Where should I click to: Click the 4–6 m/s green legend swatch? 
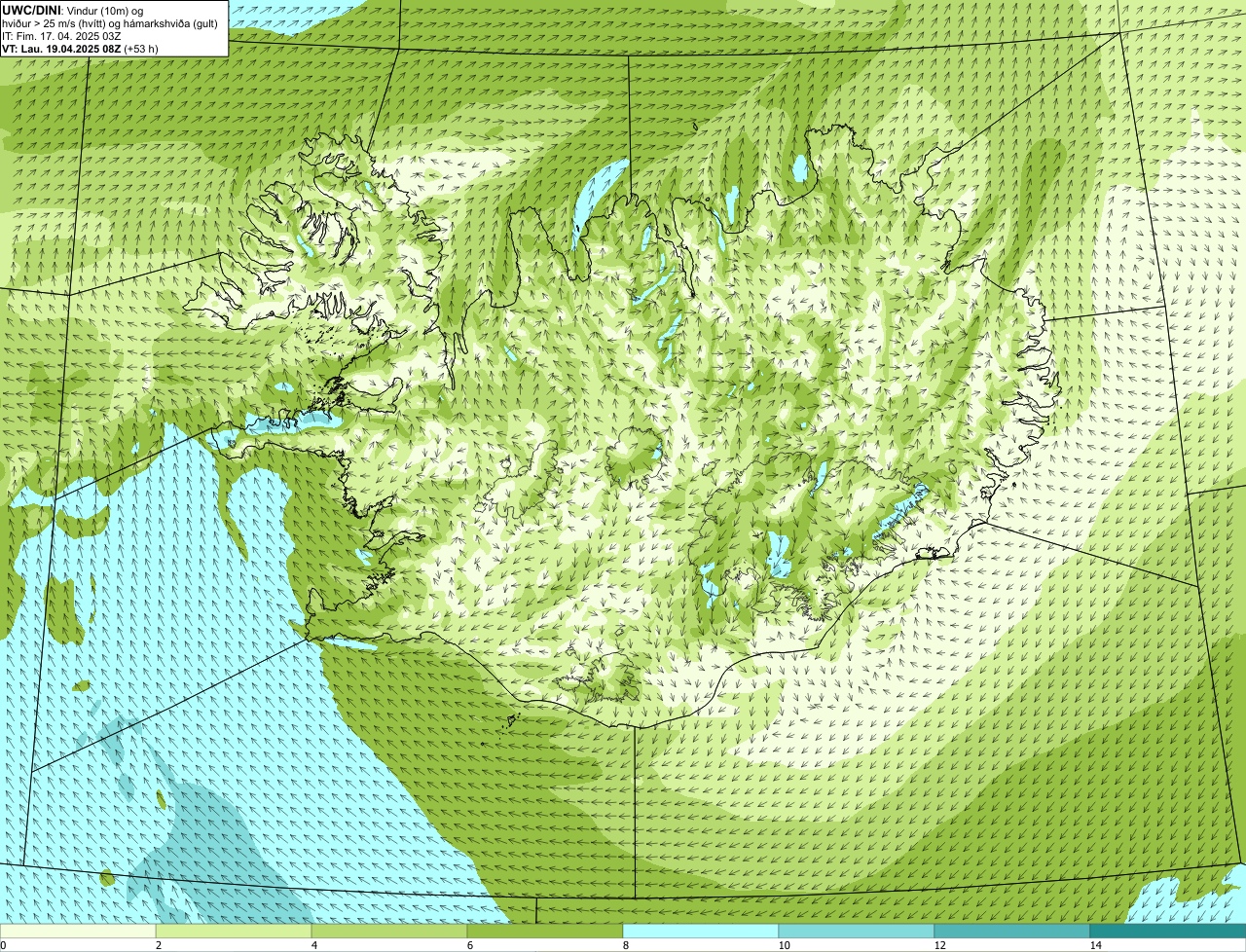tap(389, 931)
